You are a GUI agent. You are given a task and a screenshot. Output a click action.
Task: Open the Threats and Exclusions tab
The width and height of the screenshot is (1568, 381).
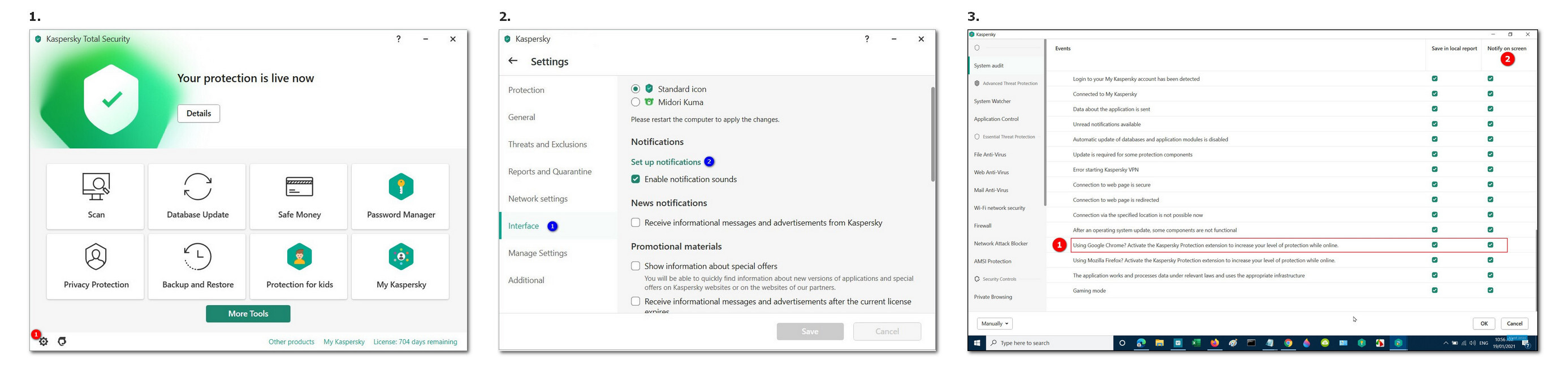tap(548, 144)
